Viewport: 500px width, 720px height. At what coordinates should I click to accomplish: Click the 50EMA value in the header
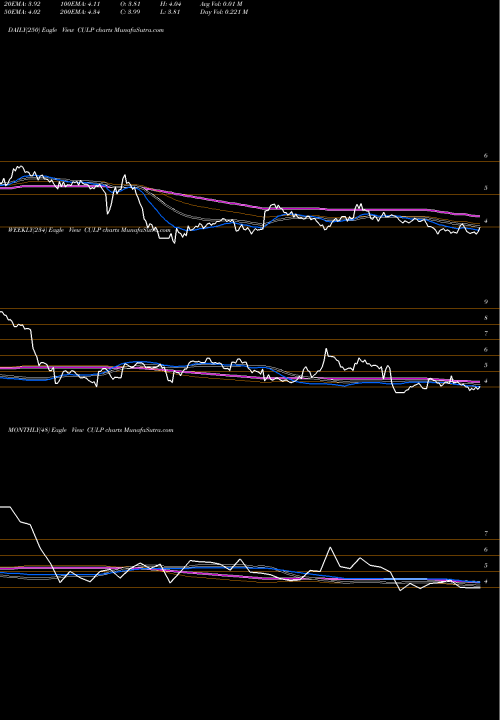(x=21, y=12)
